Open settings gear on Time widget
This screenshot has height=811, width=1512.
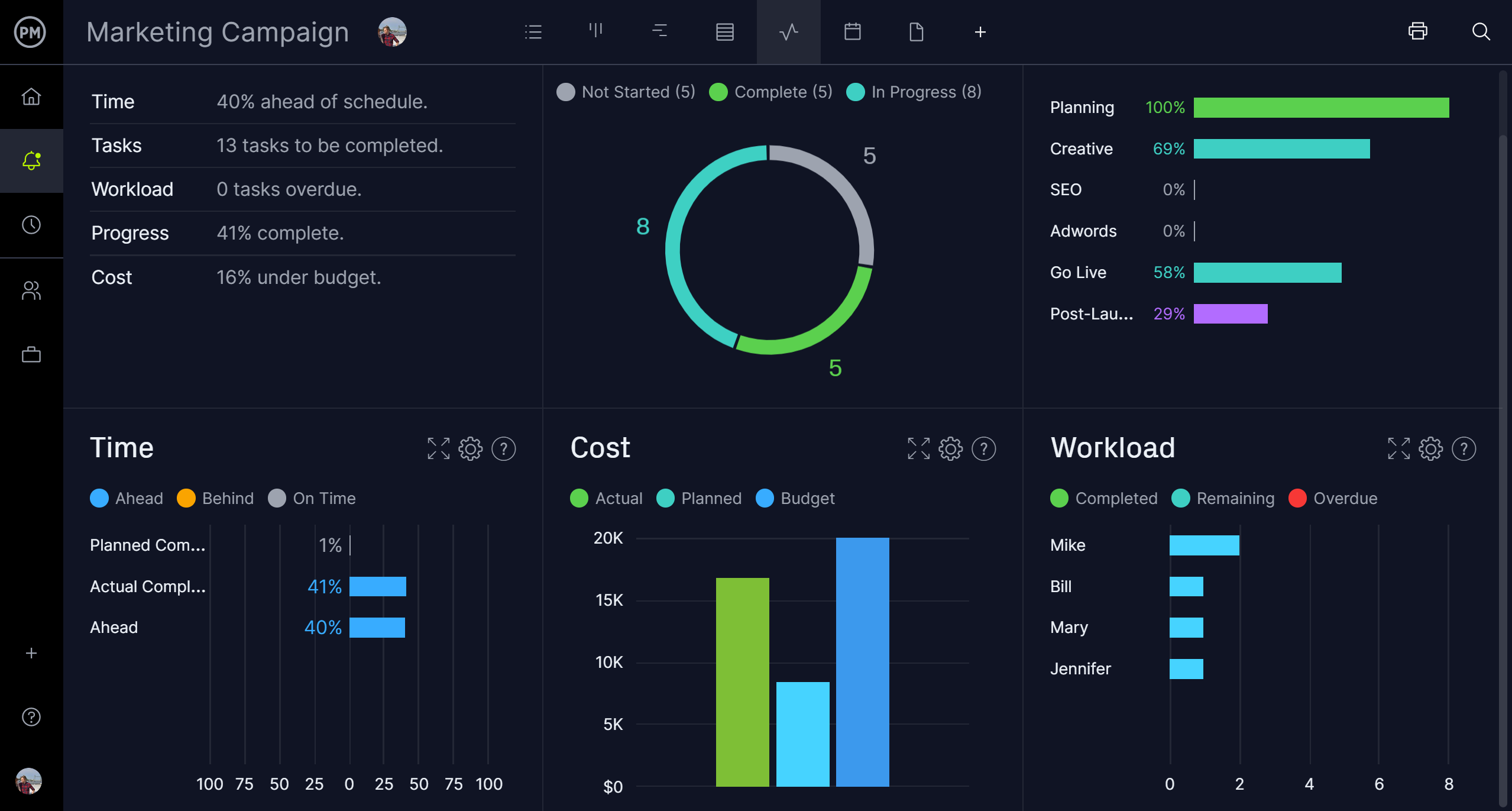point(470,449)
